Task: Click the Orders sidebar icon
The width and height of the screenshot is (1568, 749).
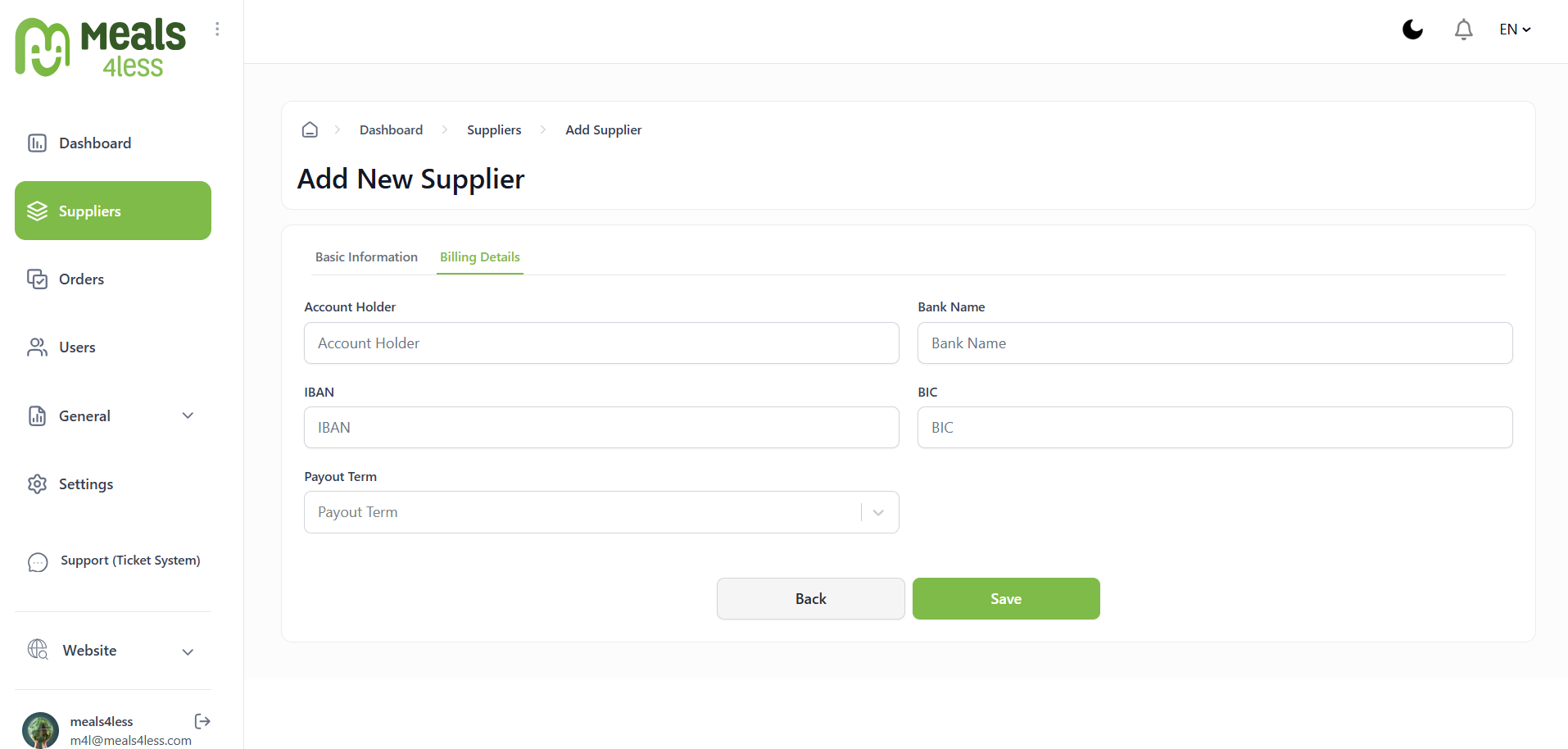Action: pyautogui.click(x=37, y=279)
